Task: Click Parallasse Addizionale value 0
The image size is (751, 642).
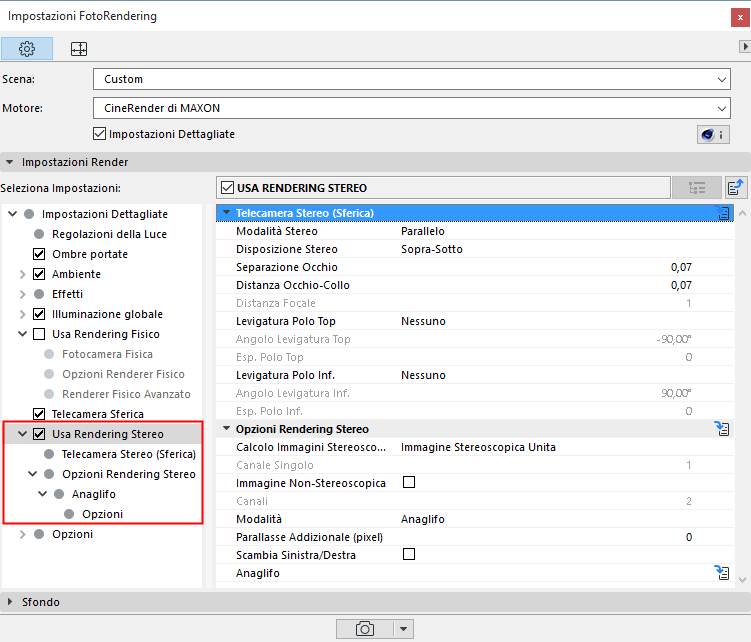Action: pos(689,537)
